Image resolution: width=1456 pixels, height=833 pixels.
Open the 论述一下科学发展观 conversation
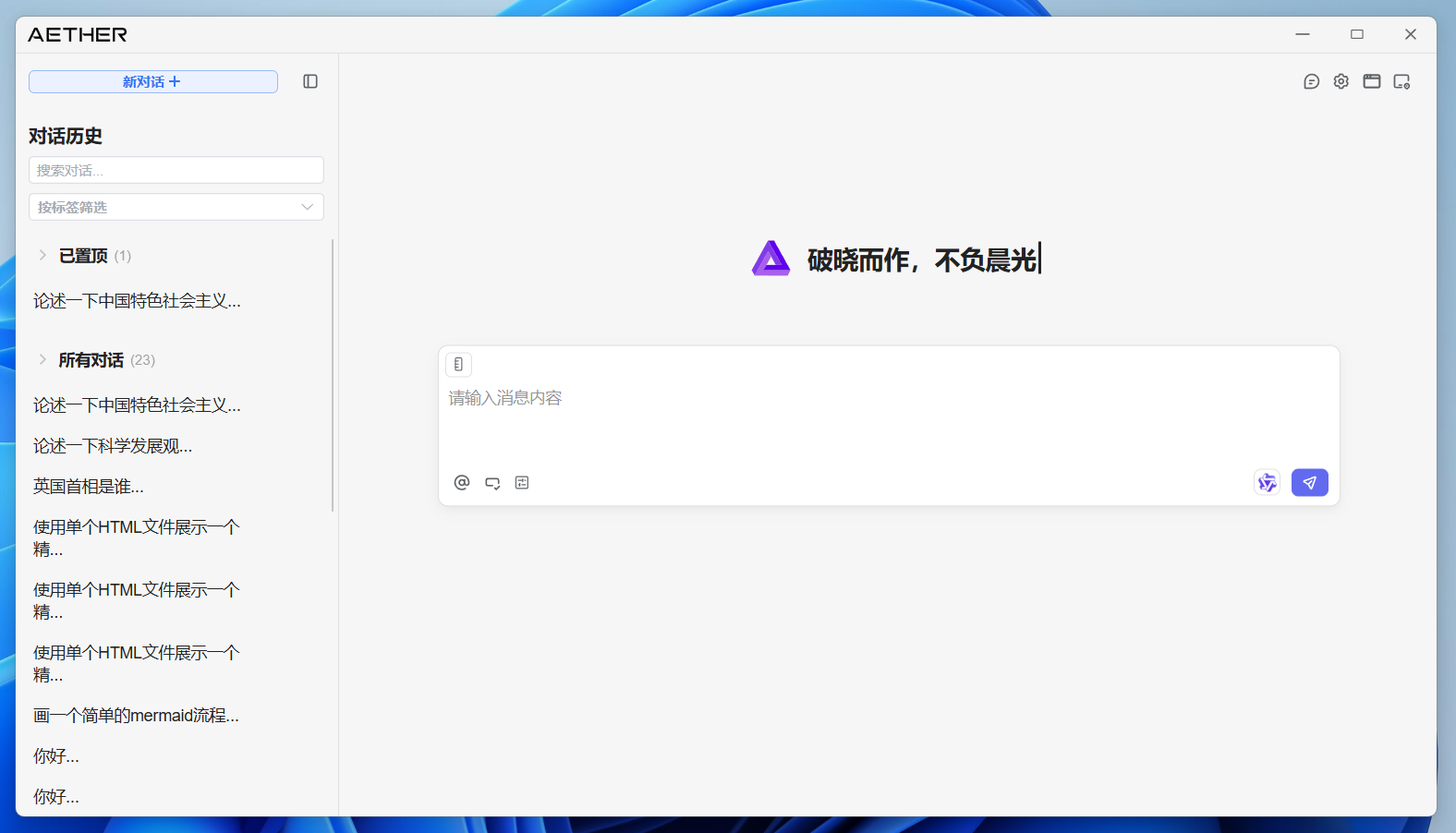113,446
